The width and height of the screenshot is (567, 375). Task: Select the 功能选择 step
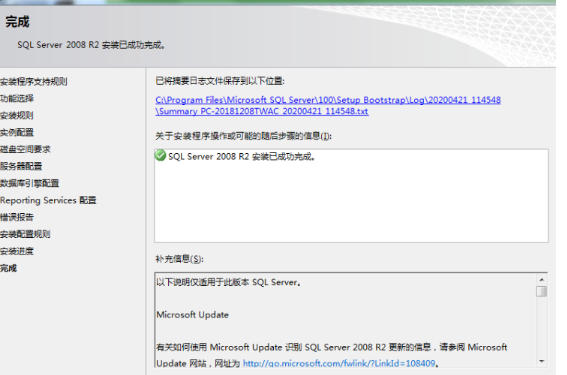pyautogui.click(x=17, y=98)
